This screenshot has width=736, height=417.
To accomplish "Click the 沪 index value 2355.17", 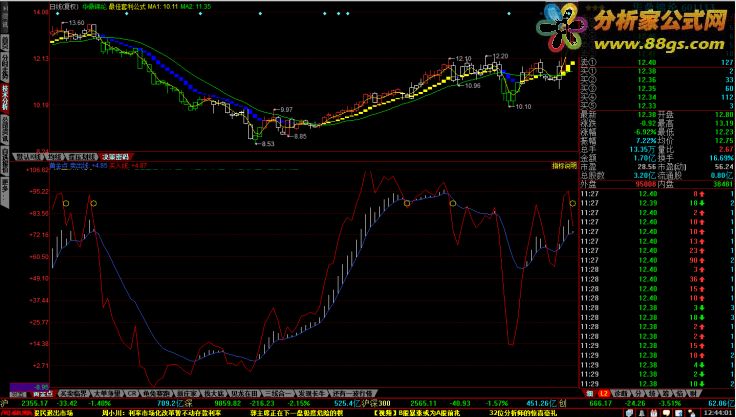I will [x=35, y=403].
